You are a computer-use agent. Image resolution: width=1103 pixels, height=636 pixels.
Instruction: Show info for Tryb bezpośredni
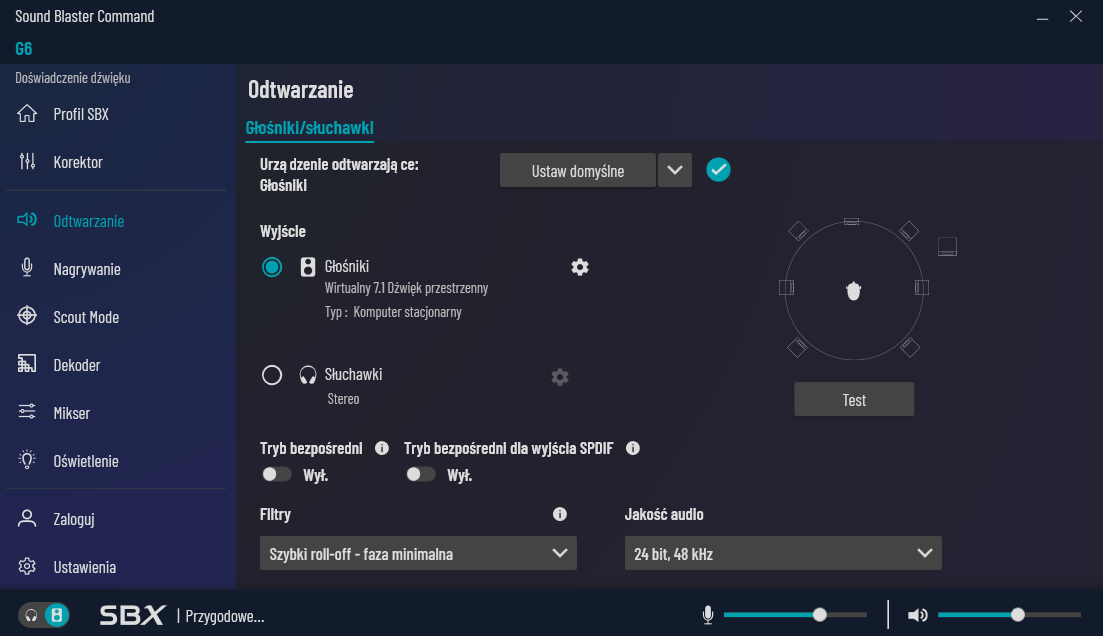point(382,448)
